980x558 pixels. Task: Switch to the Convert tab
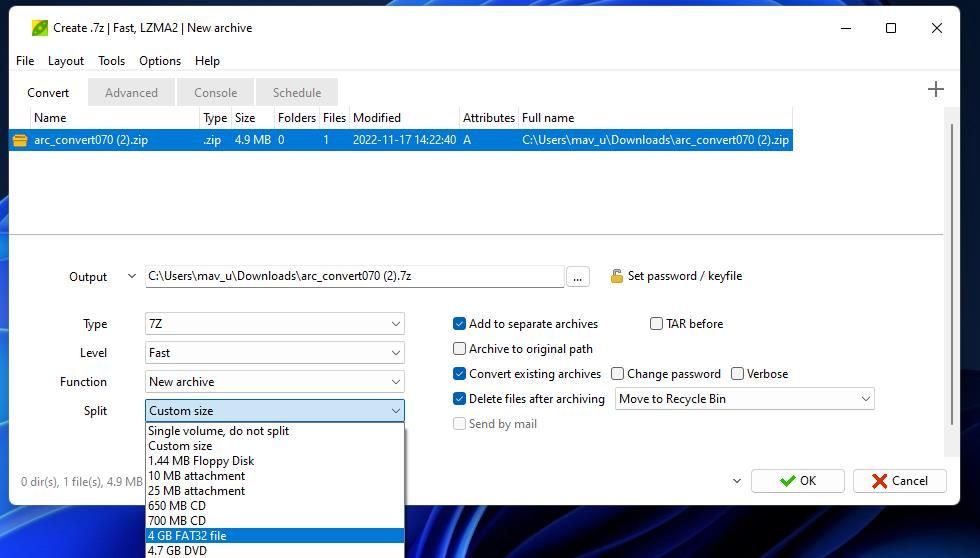48,92
